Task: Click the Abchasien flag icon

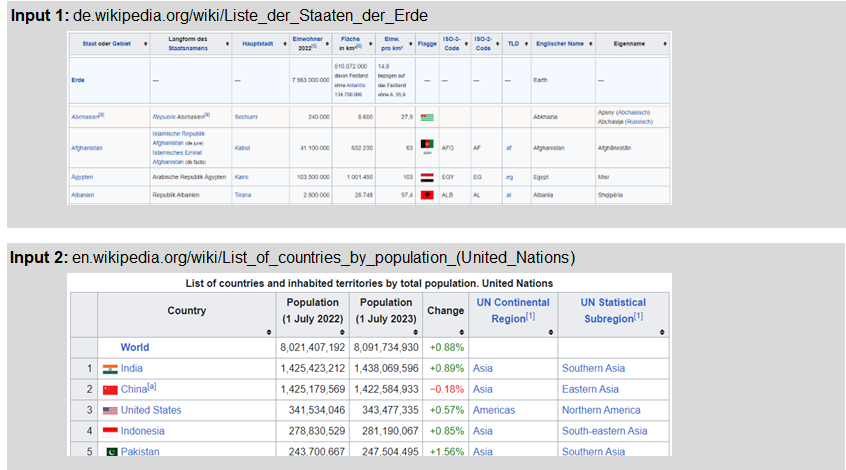Action: pyautogui.click(x=427, y=117)
